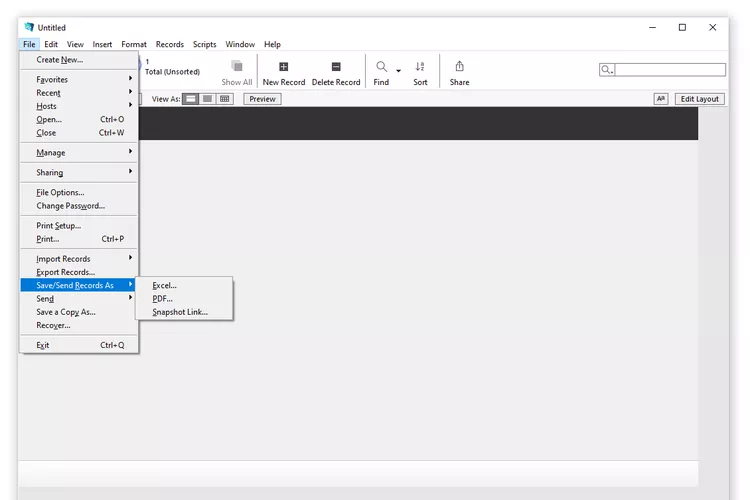
Task: Close the Untitled window
Action: pyautogui.click(x=713, y=27)
